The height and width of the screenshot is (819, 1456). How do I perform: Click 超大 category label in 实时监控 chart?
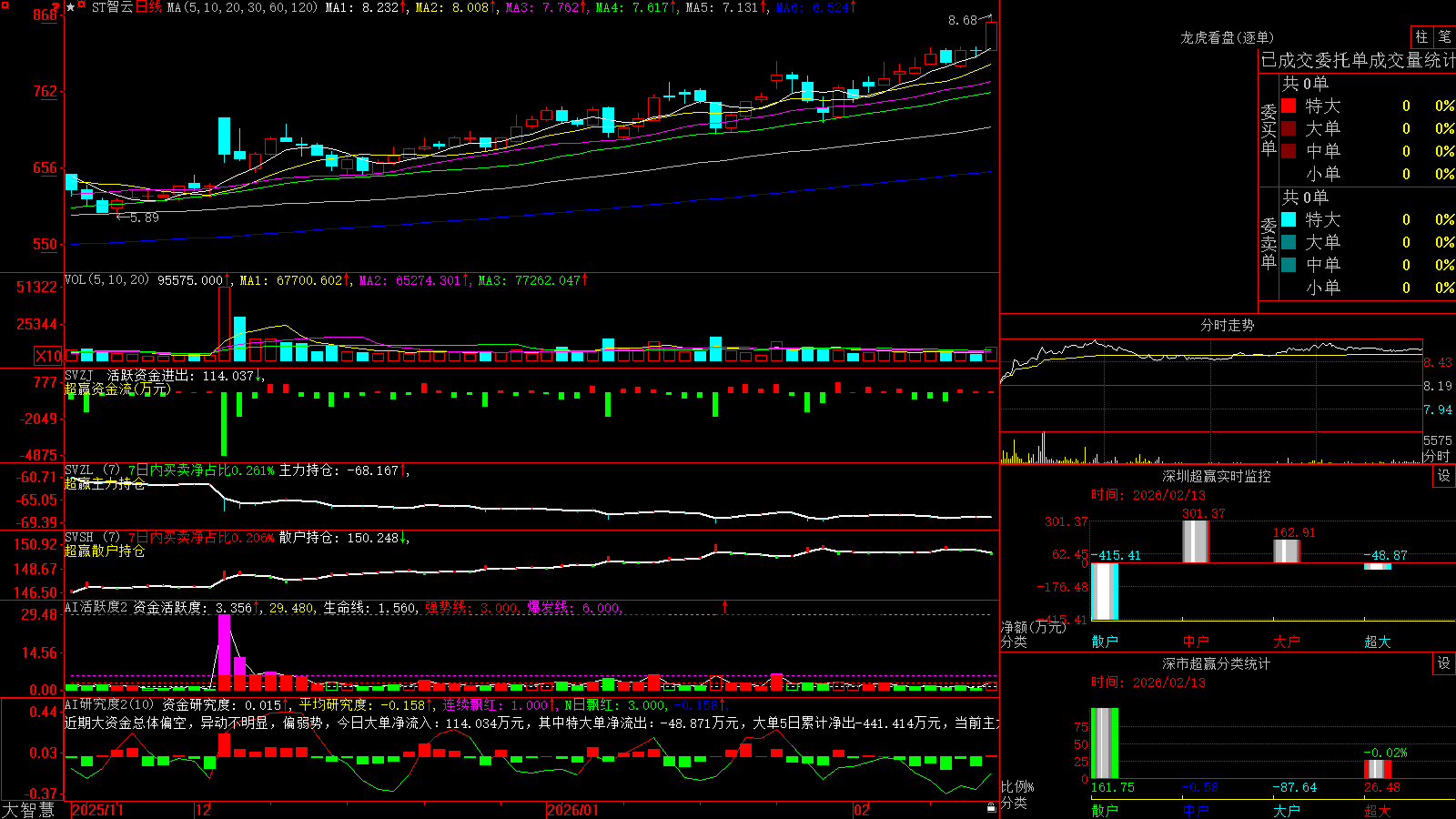(x=1378, y=642)
